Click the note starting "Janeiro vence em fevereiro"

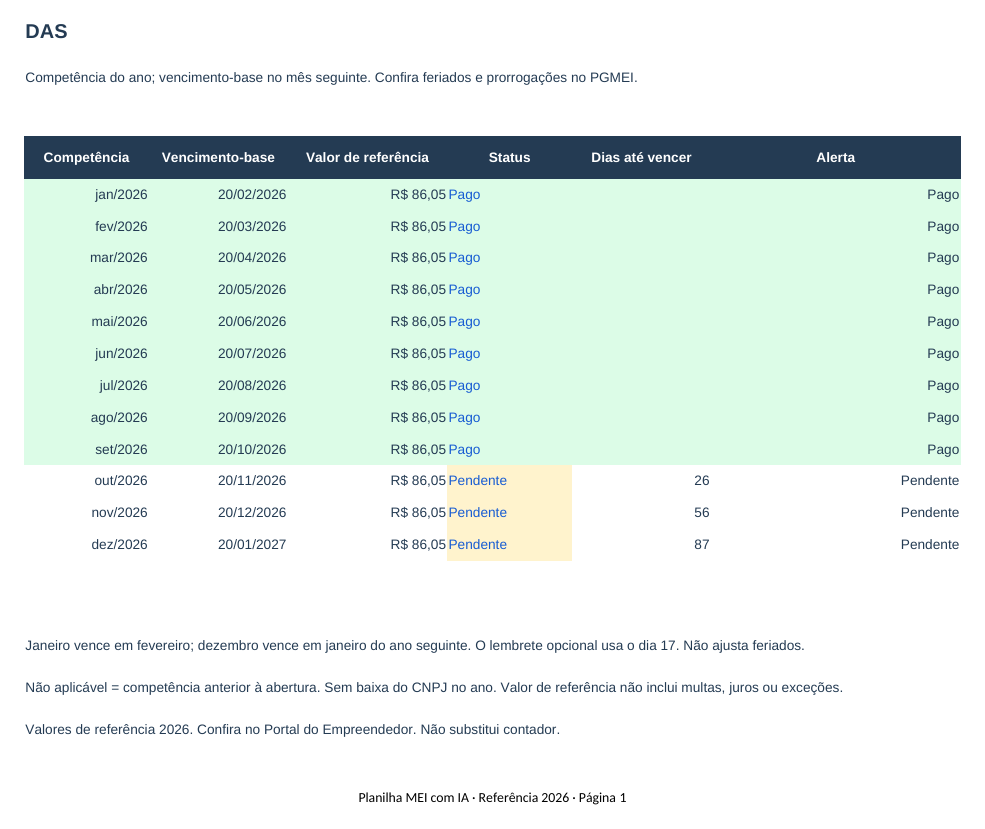pos(415,646)
